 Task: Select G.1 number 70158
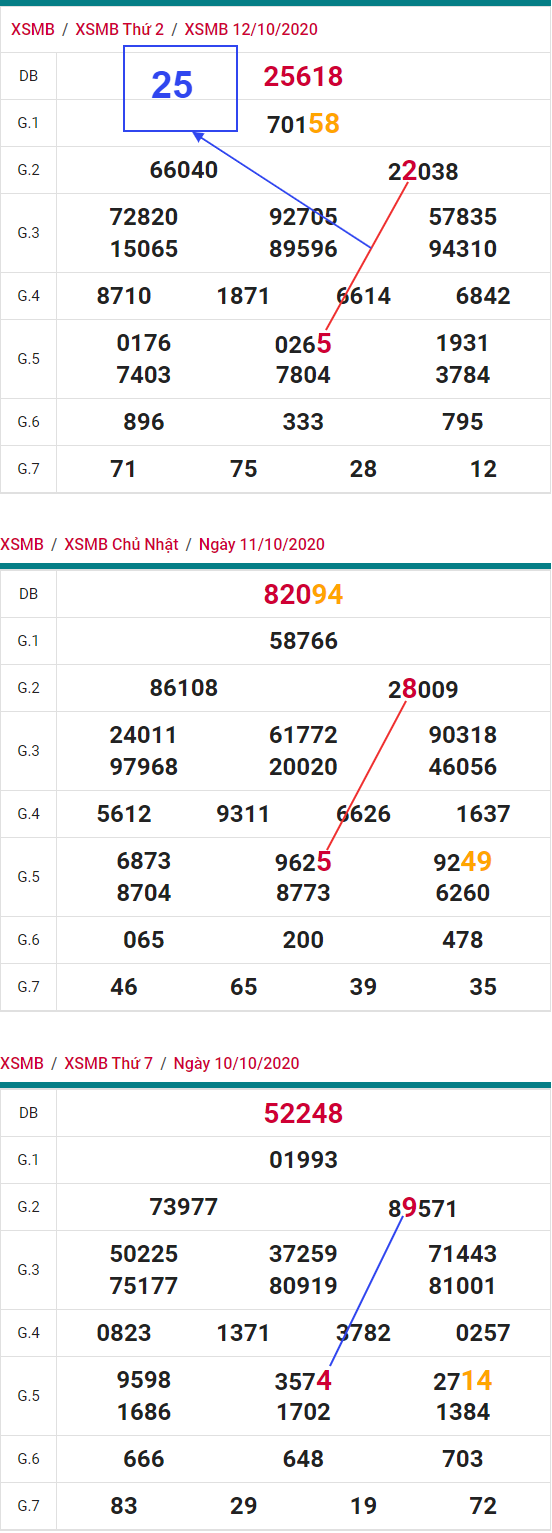[303, 124]
